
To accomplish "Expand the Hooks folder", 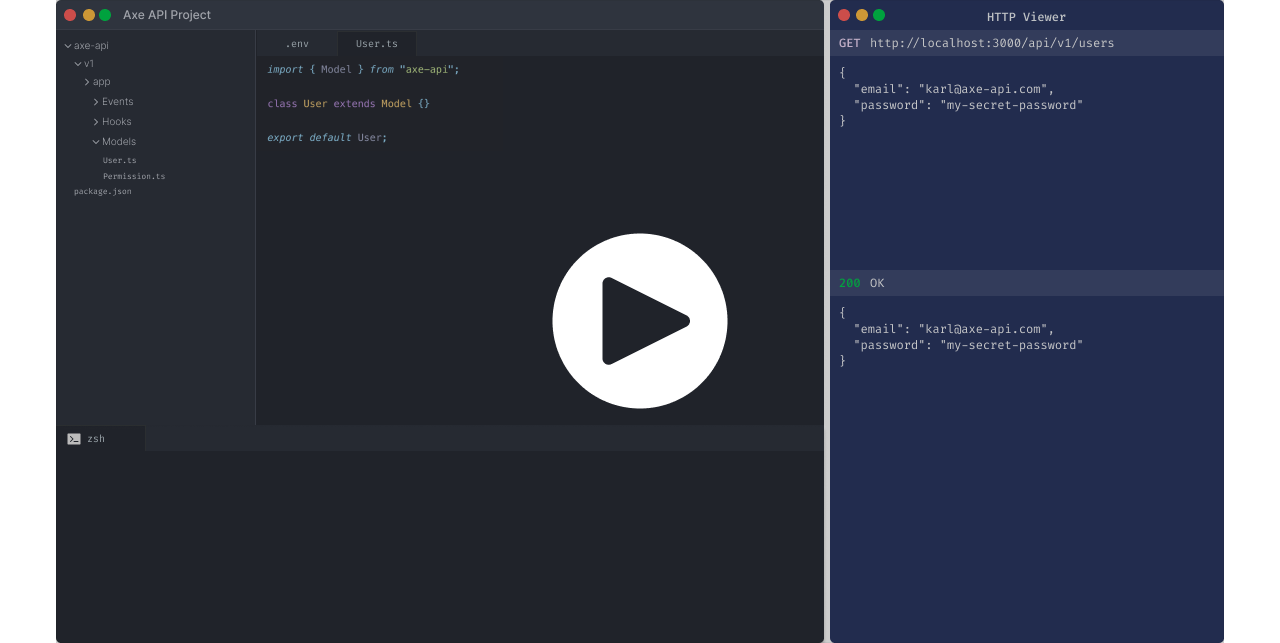I will click(x=116, y=122).
